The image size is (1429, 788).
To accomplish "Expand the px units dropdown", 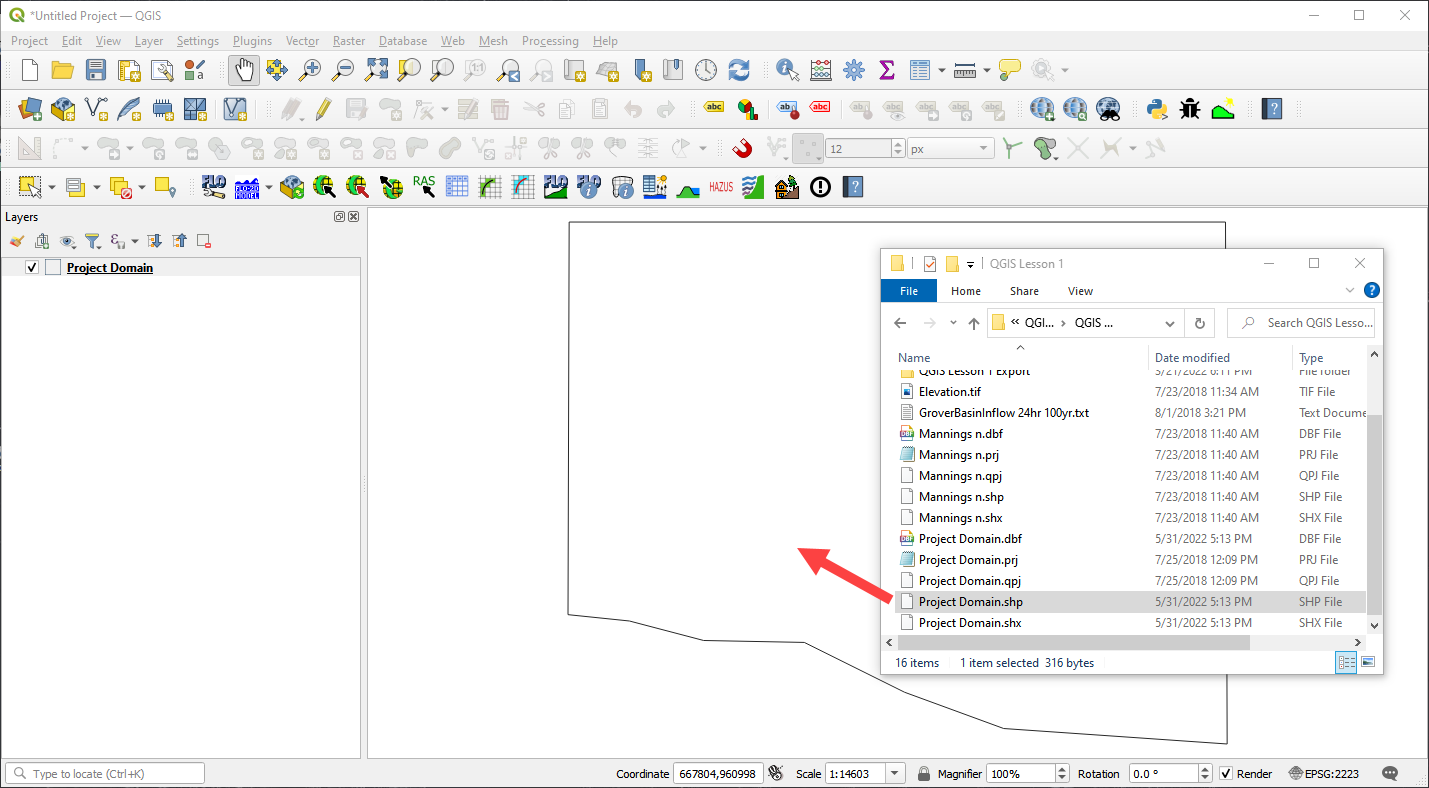I will click(982, 149).
